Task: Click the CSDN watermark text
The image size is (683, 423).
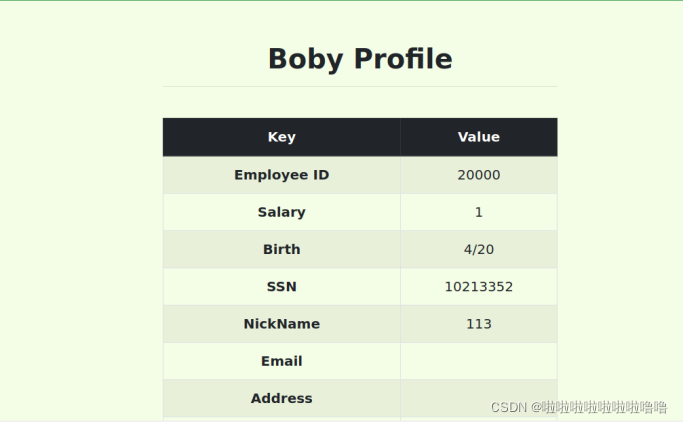Action: click(x=509, y=407)
